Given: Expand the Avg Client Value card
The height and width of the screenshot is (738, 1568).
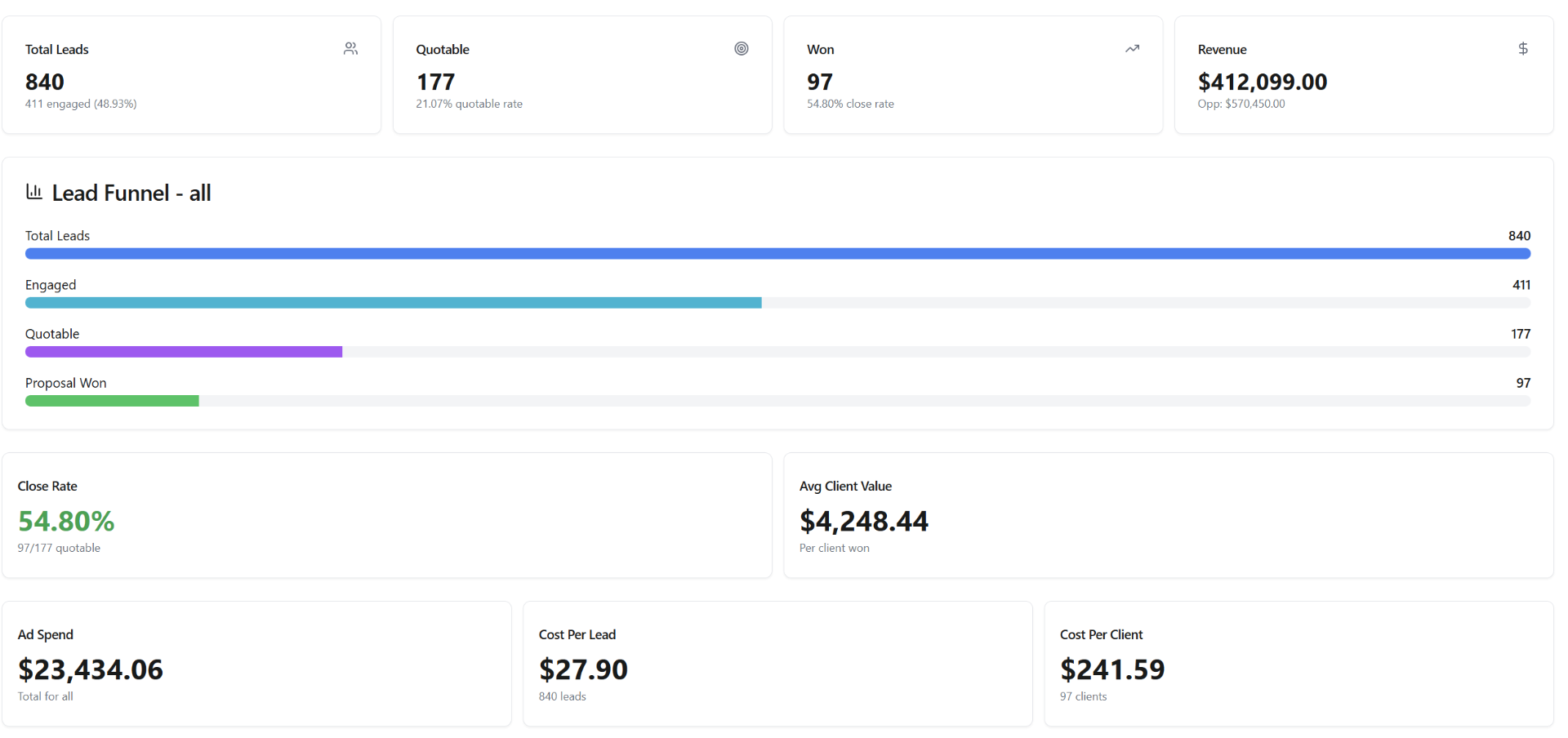Looking at the screenshot, I should tap(1169, 515).
